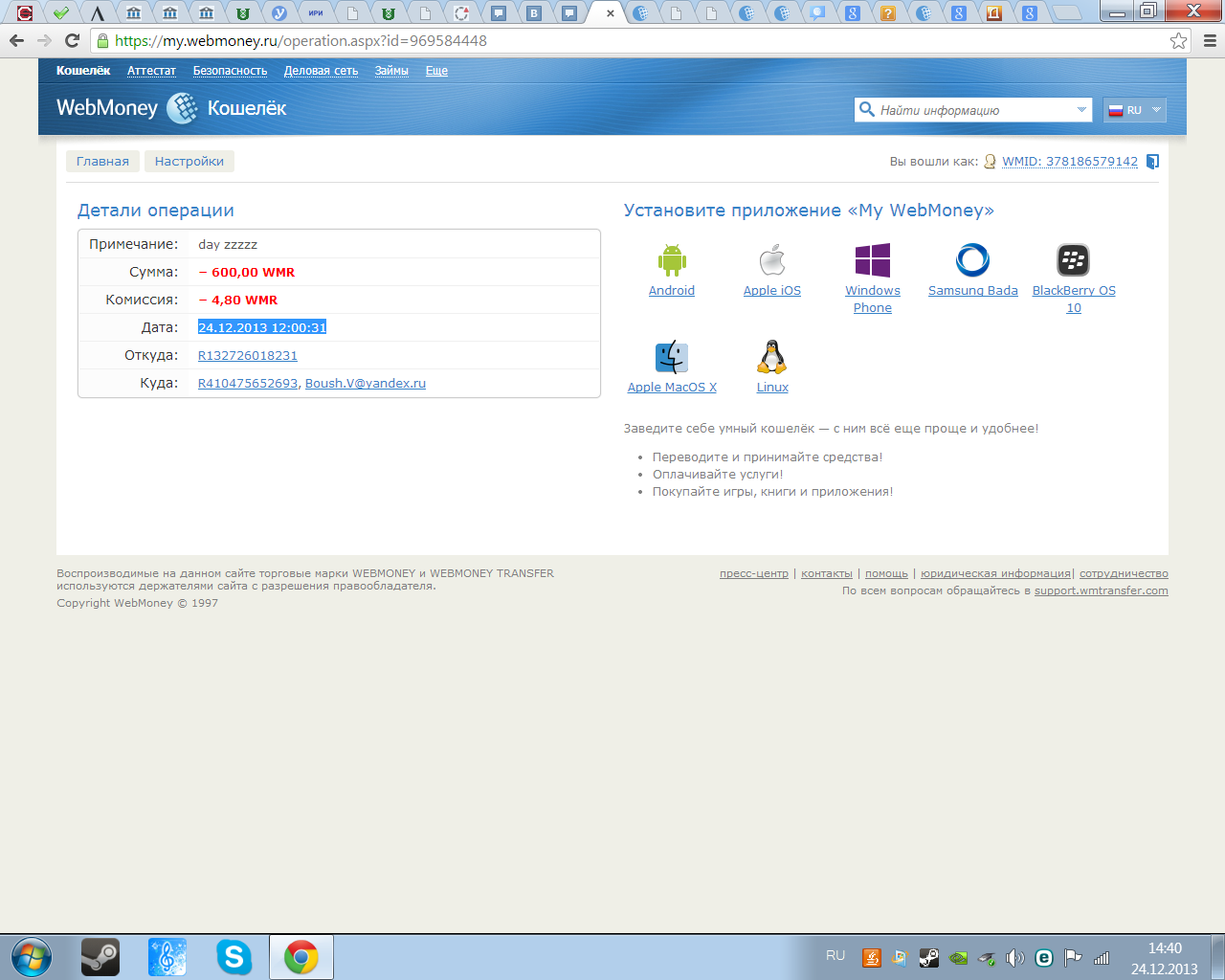Click the user passport icon before WMID

coord(990,162)
